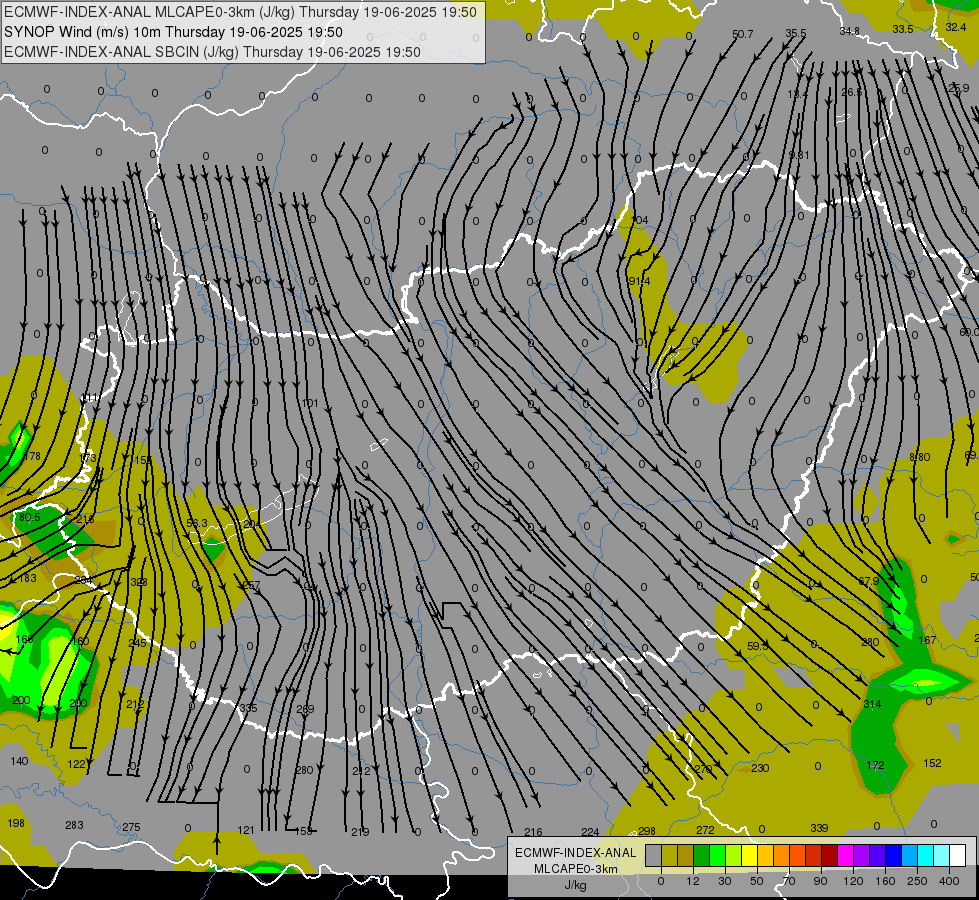Click the map value 32.4
This screenshot has height=900, width=979.
click(955, 27)
